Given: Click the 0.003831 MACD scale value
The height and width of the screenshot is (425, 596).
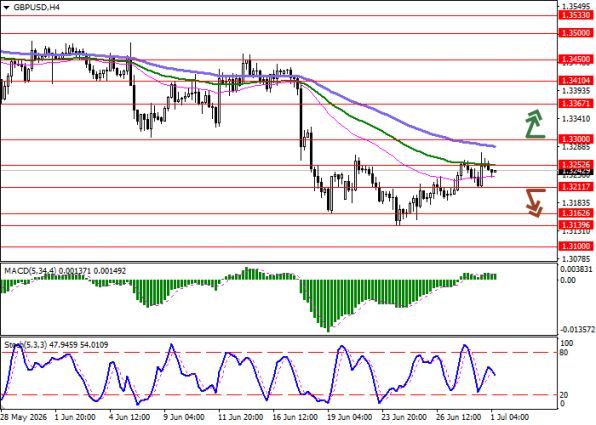Looking at the screenshot, I should click(577, 269).
